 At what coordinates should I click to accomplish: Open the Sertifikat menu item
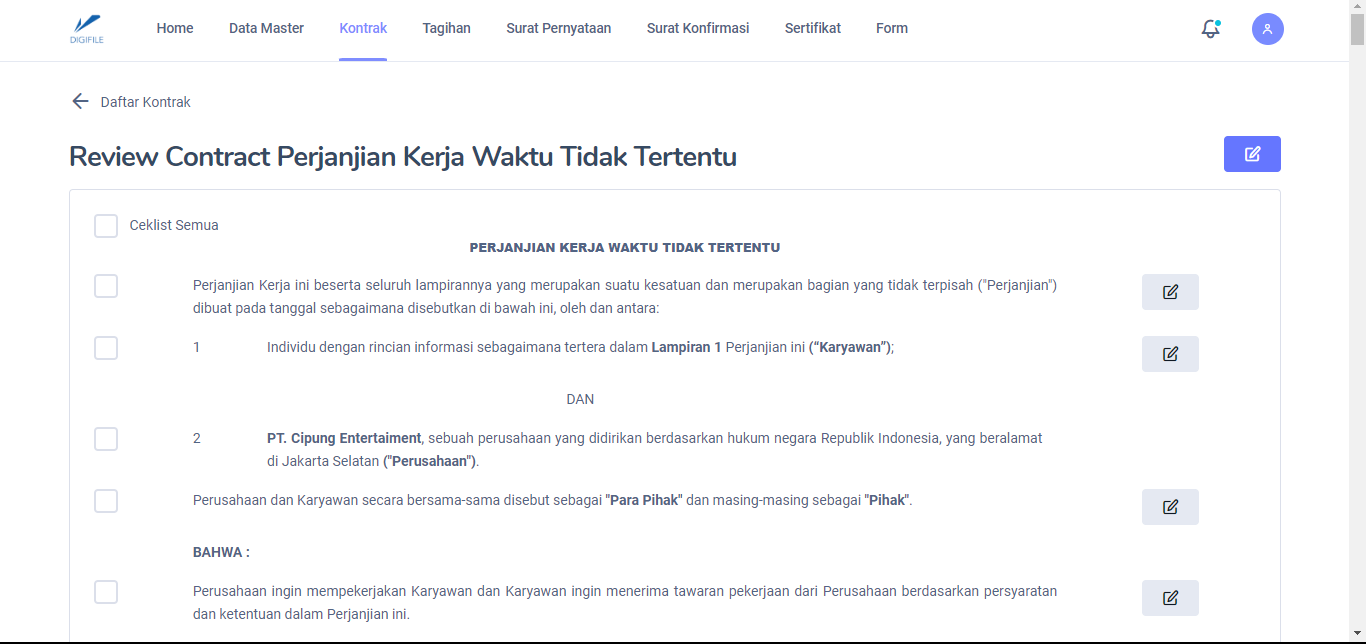812,28
